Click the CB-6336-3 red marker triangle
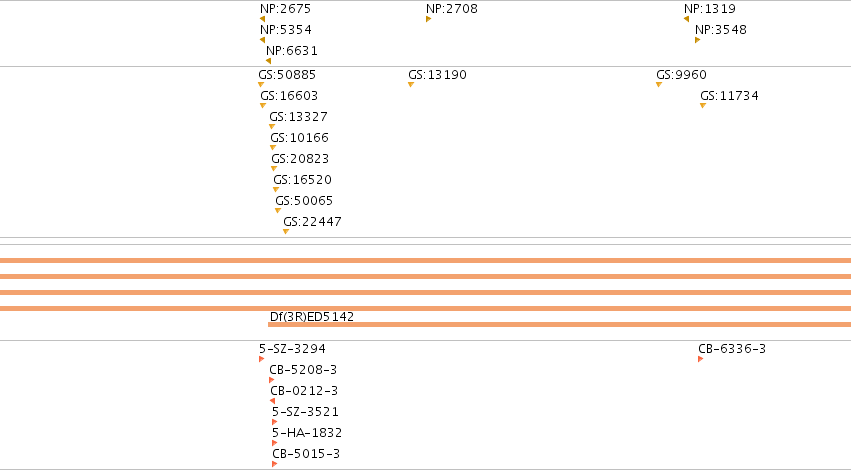This screenshot has height=470, width=851. coord(701,359)
